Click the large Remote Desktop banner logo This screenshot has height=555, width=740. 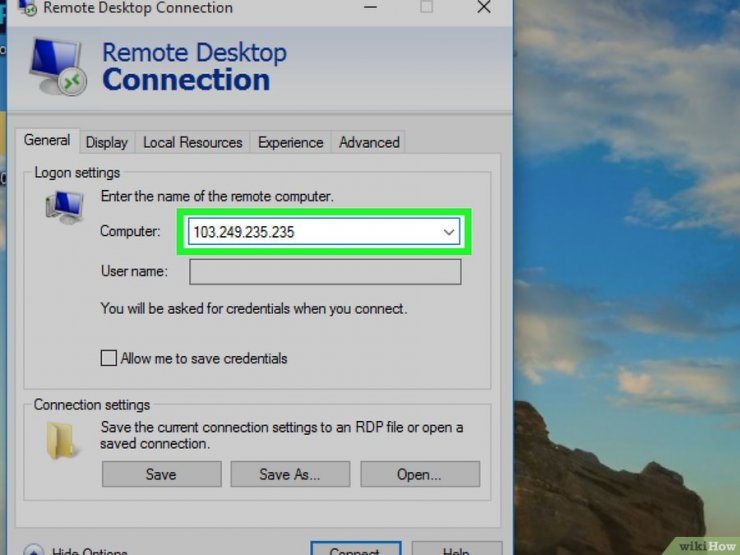(x=59, y=67)
